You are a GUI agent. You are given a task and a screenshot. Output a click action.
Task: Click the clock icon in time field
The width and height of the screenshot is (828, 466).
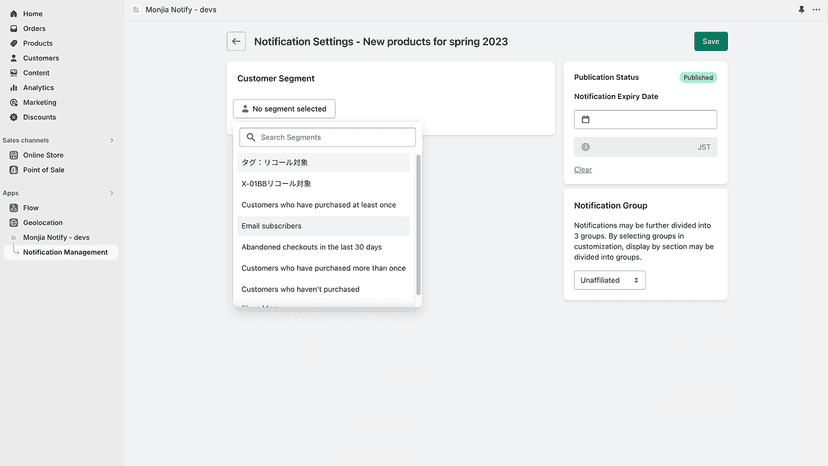tap(586, 147)
